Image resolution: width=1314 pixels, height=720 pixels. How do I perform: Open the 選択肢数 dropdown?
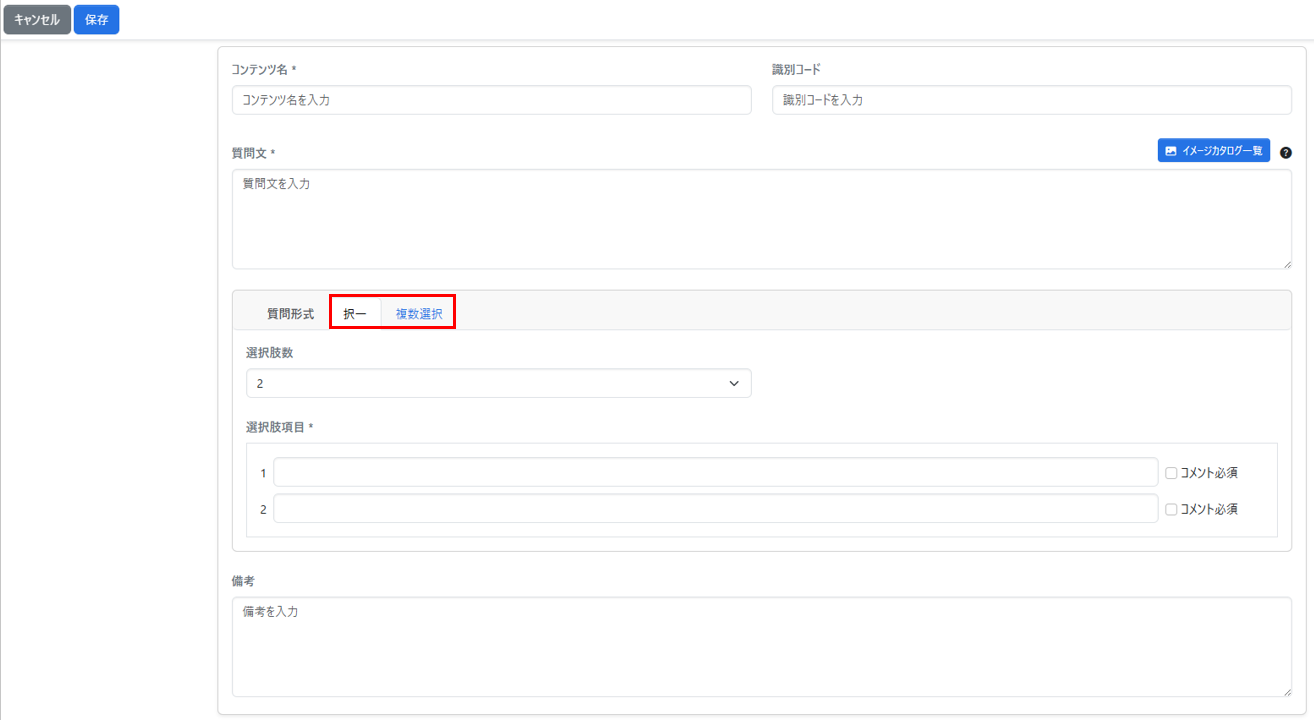[498, 383]
